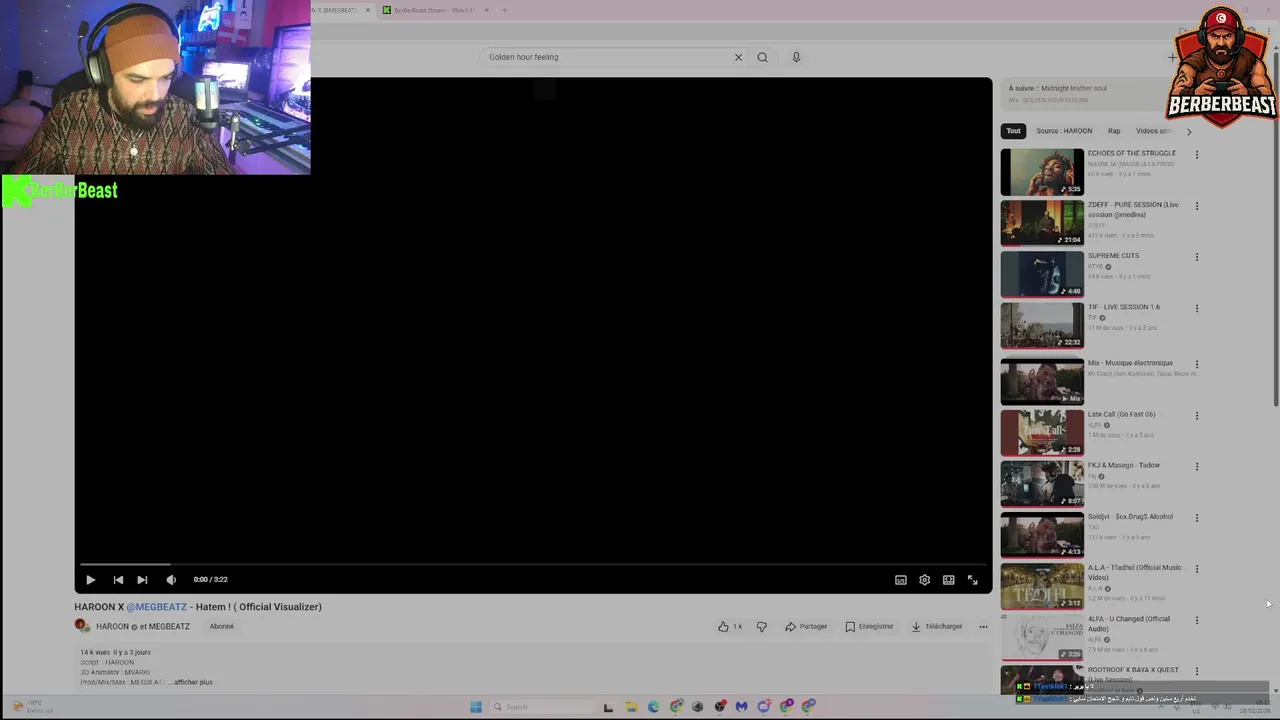Open the more actions menu beside Télécharger
The image size is (1280, 720).
coord(983,626)
